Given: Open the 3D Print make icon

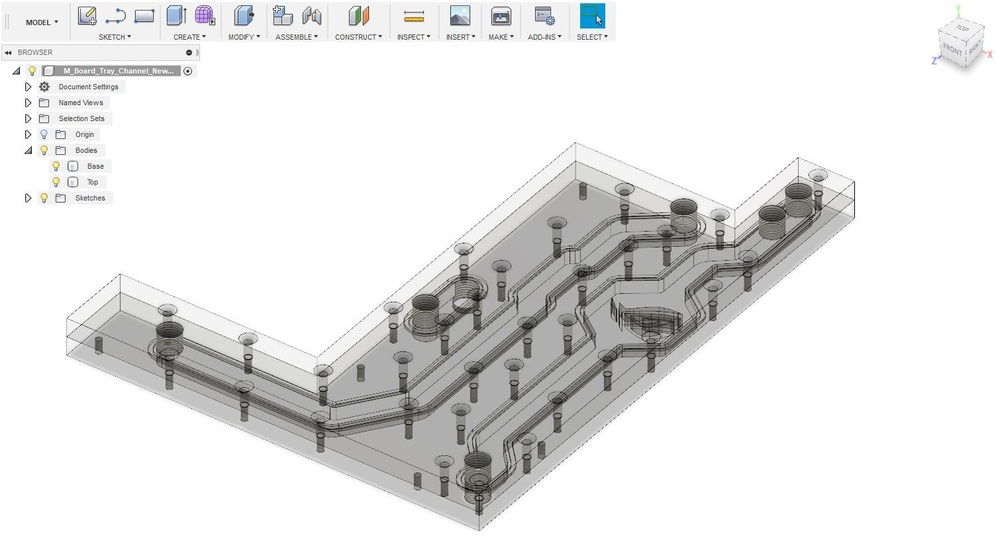Looking at the screenshot, I should pos(501,16).
